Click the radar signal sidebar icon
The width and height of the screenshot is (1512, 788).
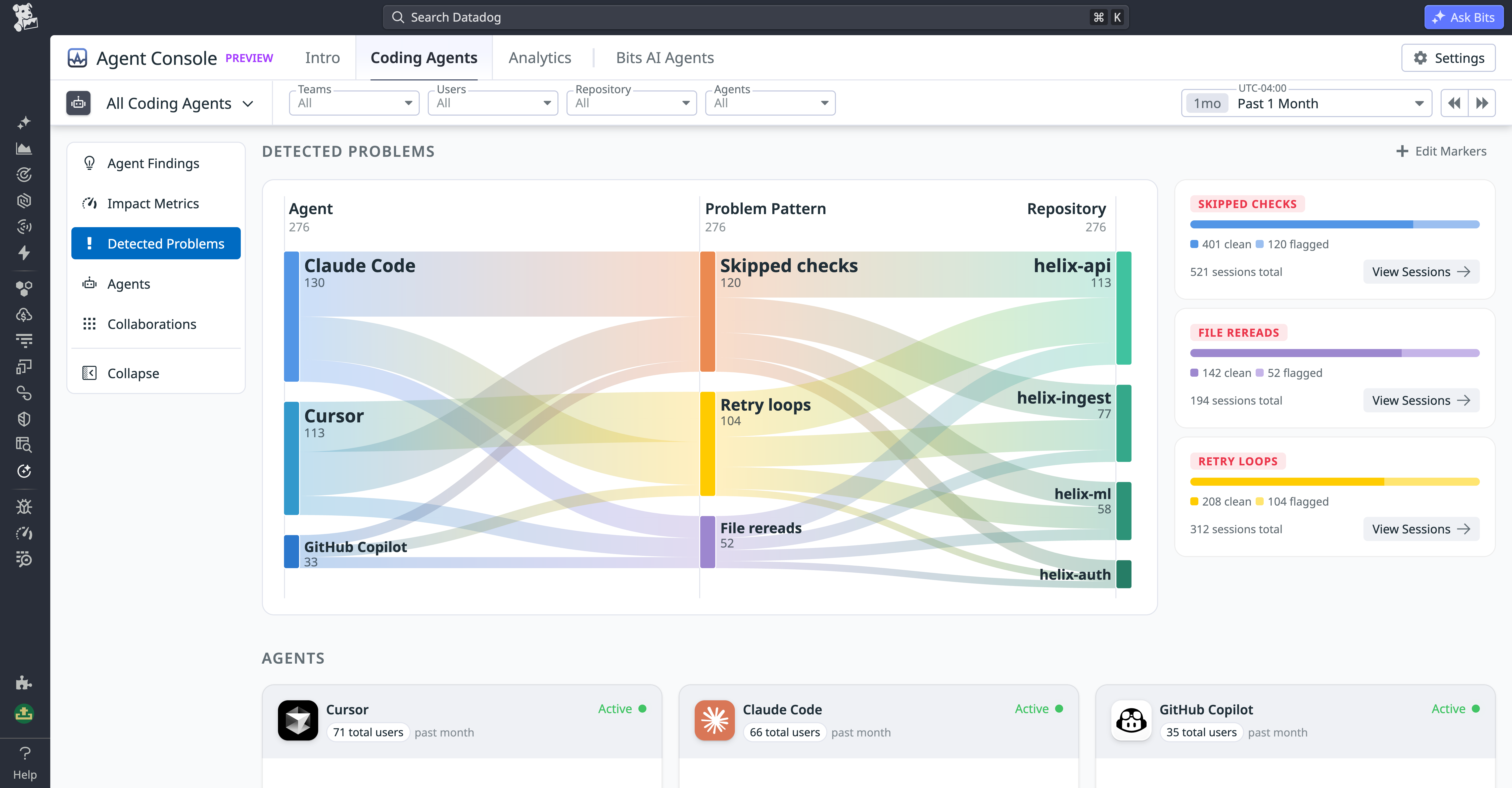24,226
